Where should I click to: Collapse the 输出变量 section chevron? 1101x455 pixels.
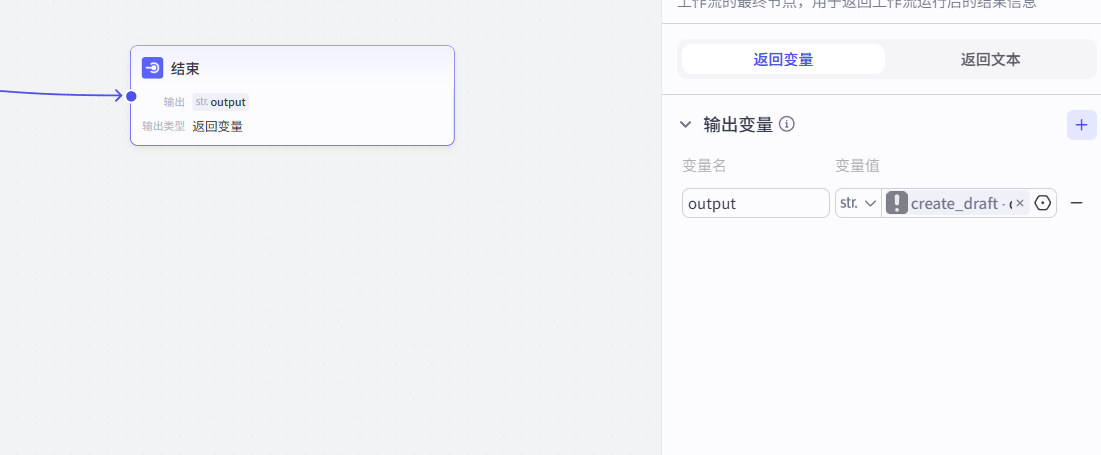click(685, 125)
